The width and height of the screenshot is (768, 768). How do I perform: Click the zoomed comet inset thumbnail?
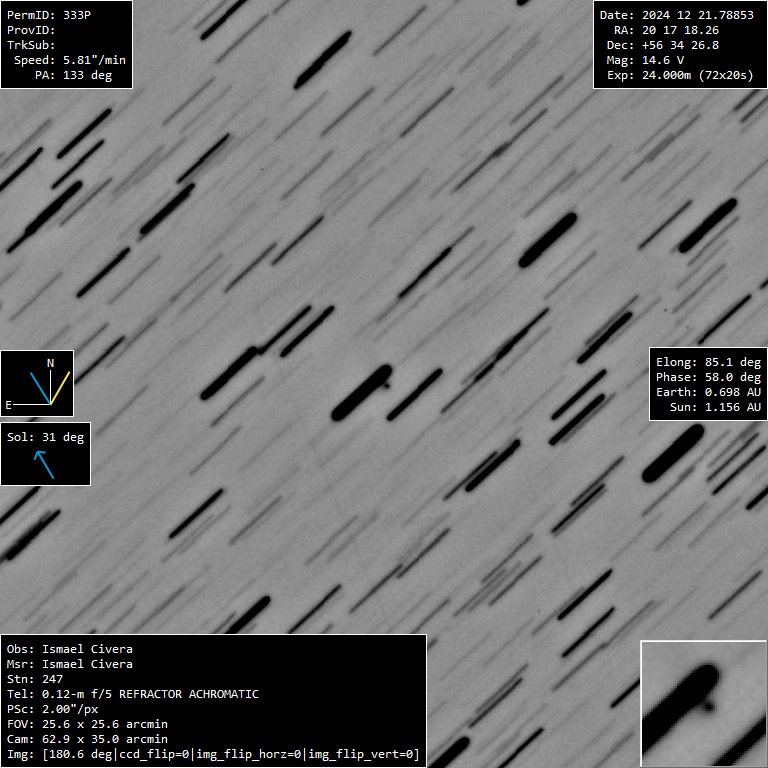point(703,703)
